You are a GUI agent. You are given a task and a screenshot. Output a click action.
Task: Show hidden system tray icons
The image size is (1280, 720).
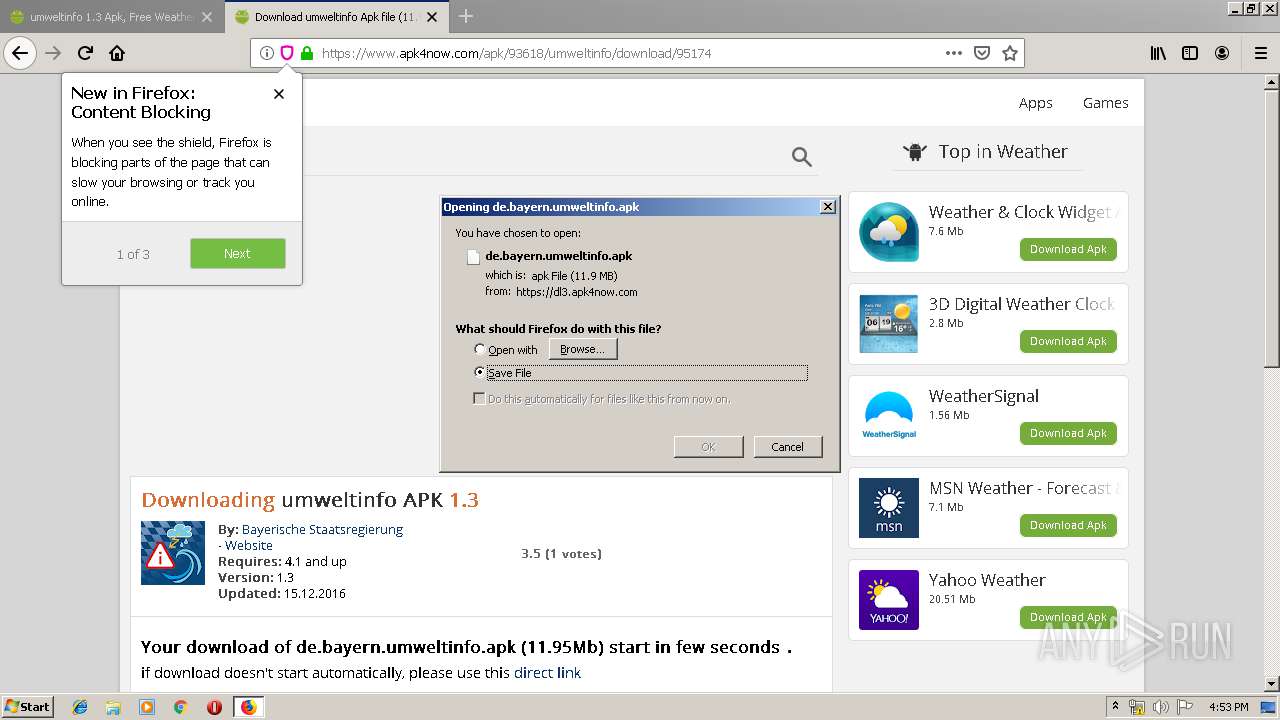pos(1115,707)
